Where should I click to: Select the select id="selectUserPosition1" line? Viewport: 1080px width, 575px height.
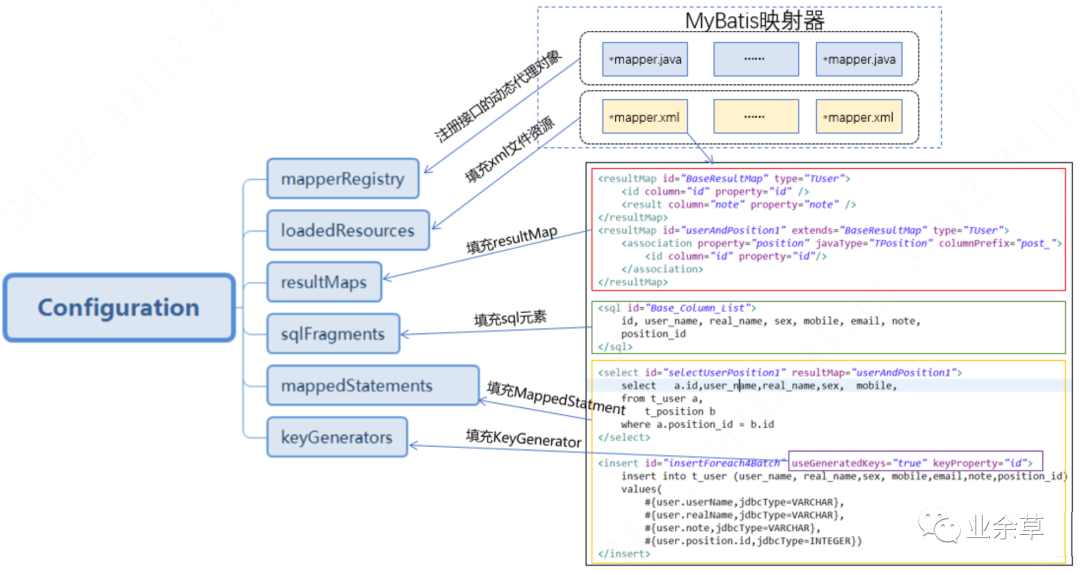(x=780, y=373)
